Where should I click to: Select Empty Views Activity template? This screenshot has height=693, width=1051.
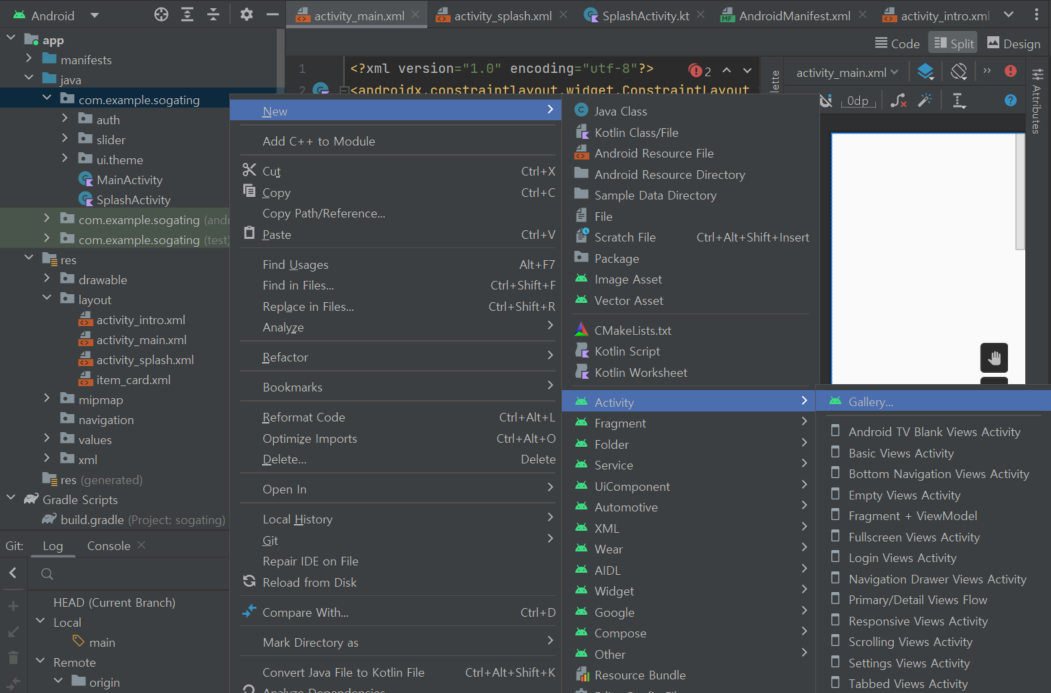tap(933, 495)
